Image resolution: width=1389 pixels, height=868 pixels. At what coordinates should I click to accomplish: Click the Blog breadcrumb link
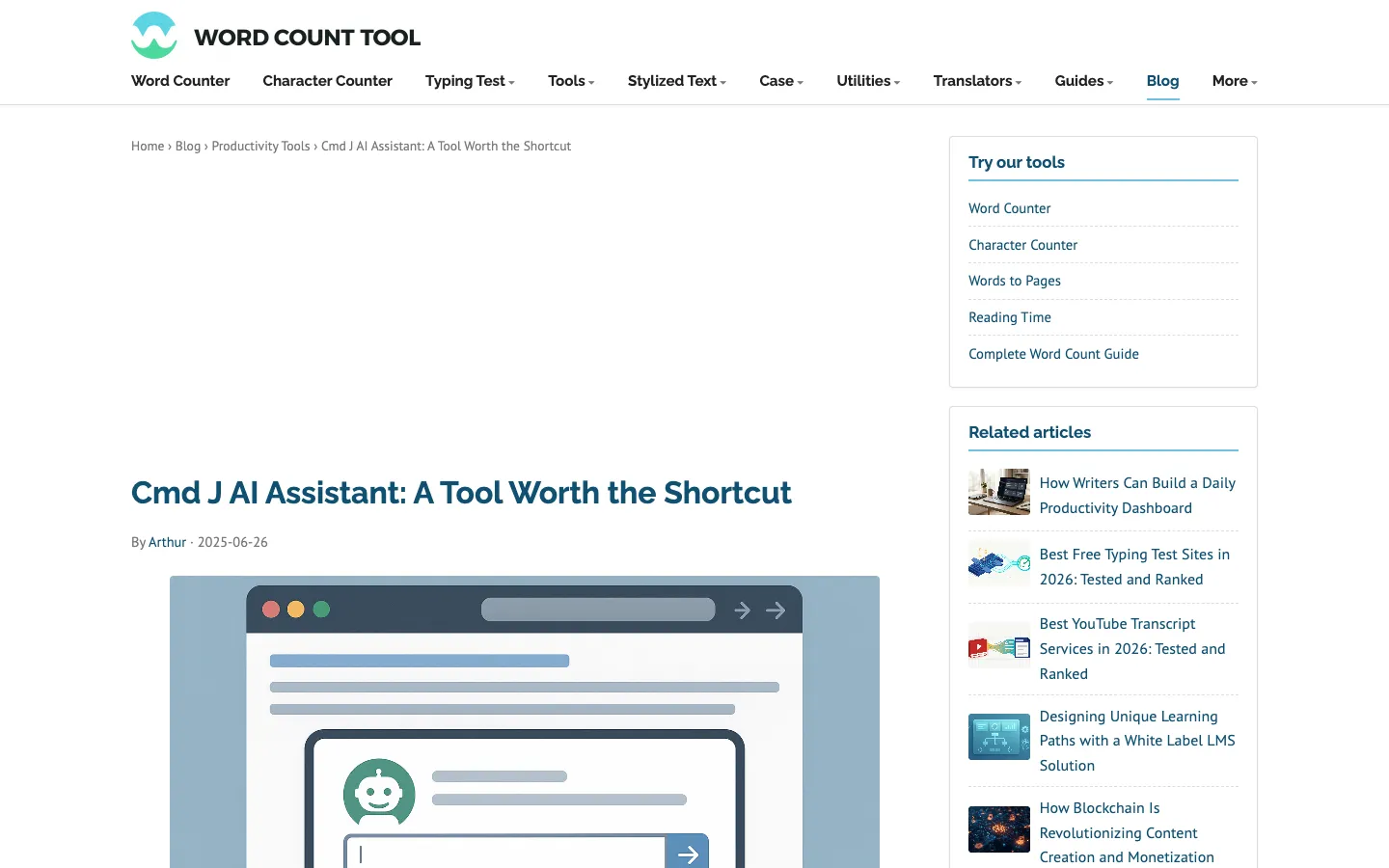point(188,147)
